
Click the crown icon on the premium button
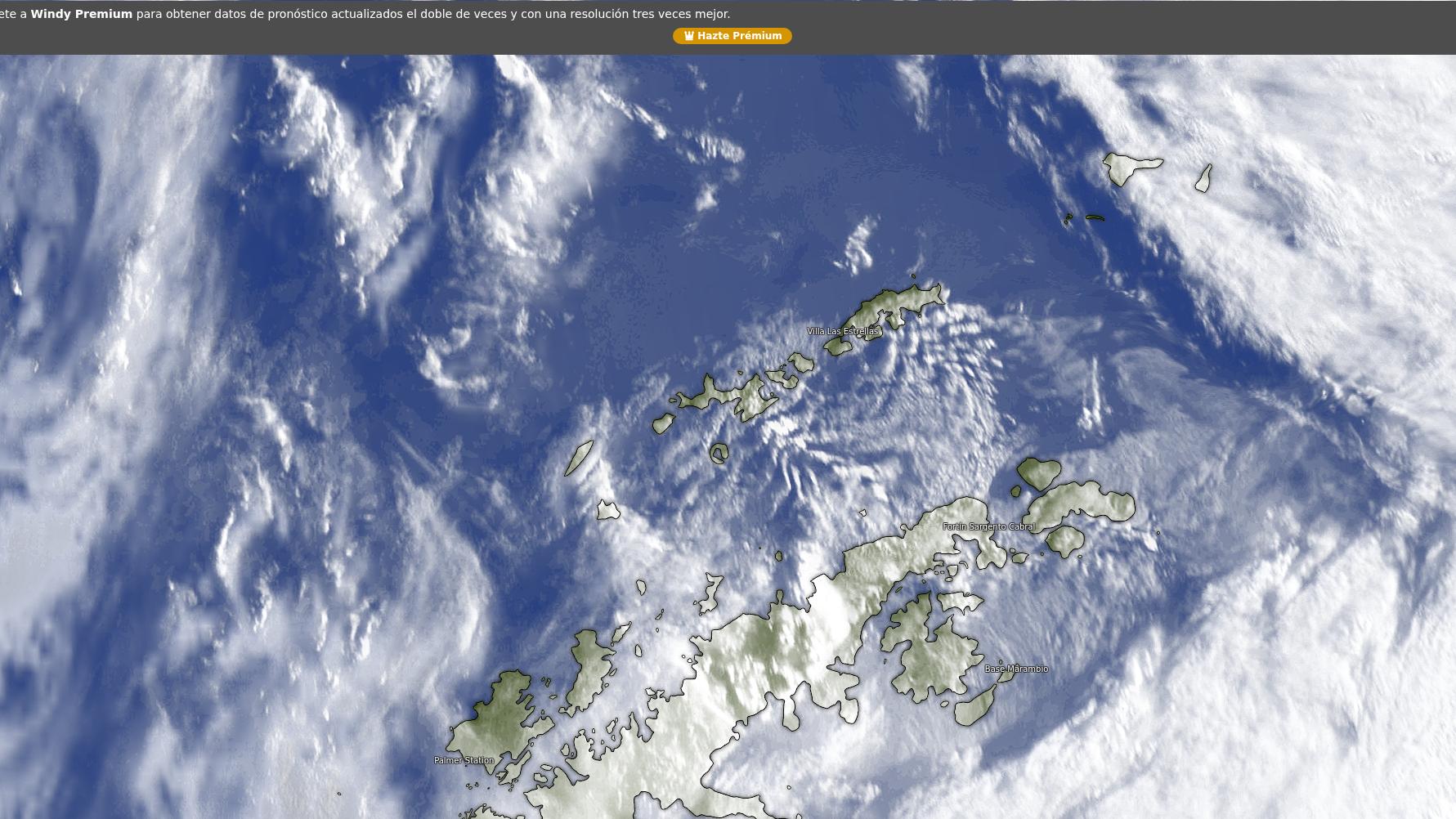tap(688, 36)
